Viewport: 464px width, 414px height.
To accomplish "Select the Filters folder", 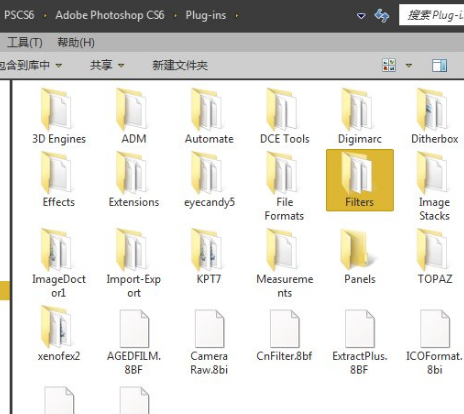I will coord(360,180).
